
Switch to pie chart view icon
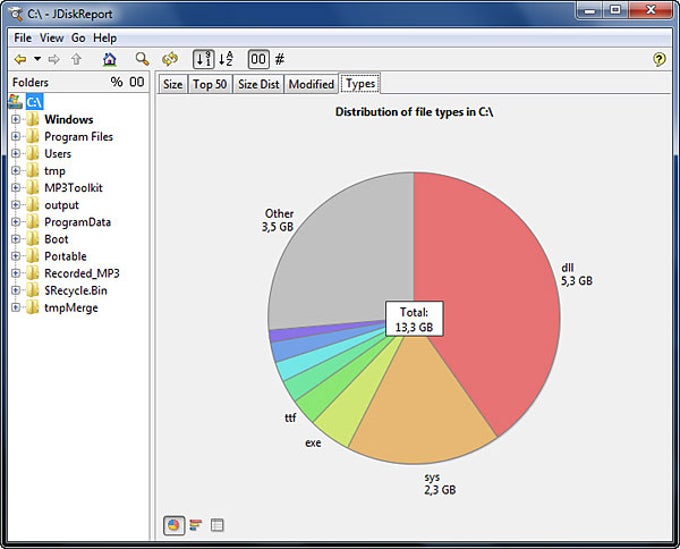[x=174, y=526]
